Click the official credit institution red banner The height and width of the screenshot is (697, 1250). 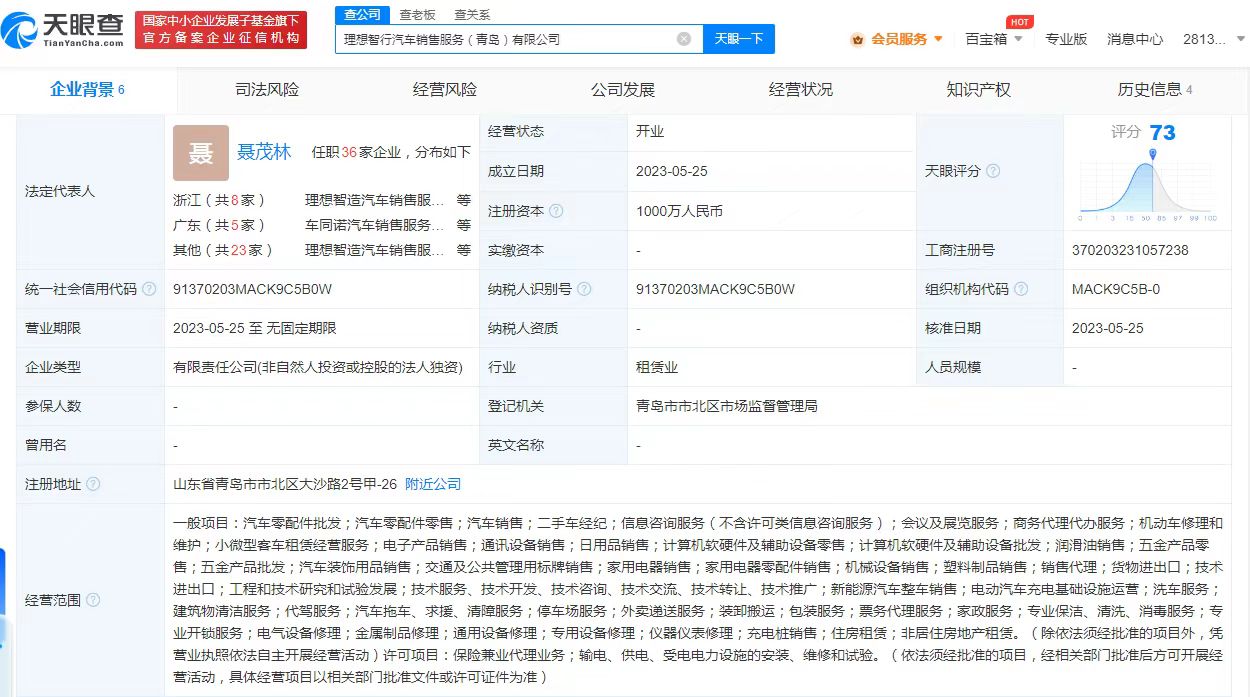[221, 30]
